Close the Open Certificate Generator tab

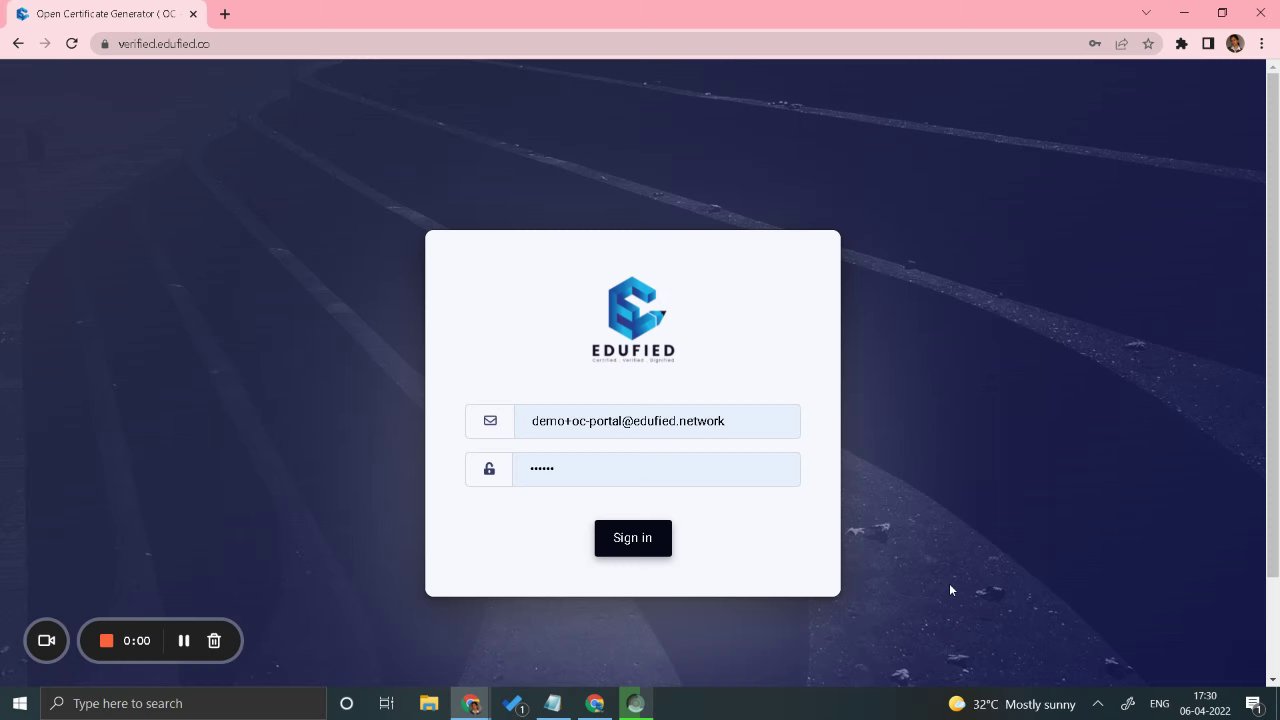(x=193, y=14)
